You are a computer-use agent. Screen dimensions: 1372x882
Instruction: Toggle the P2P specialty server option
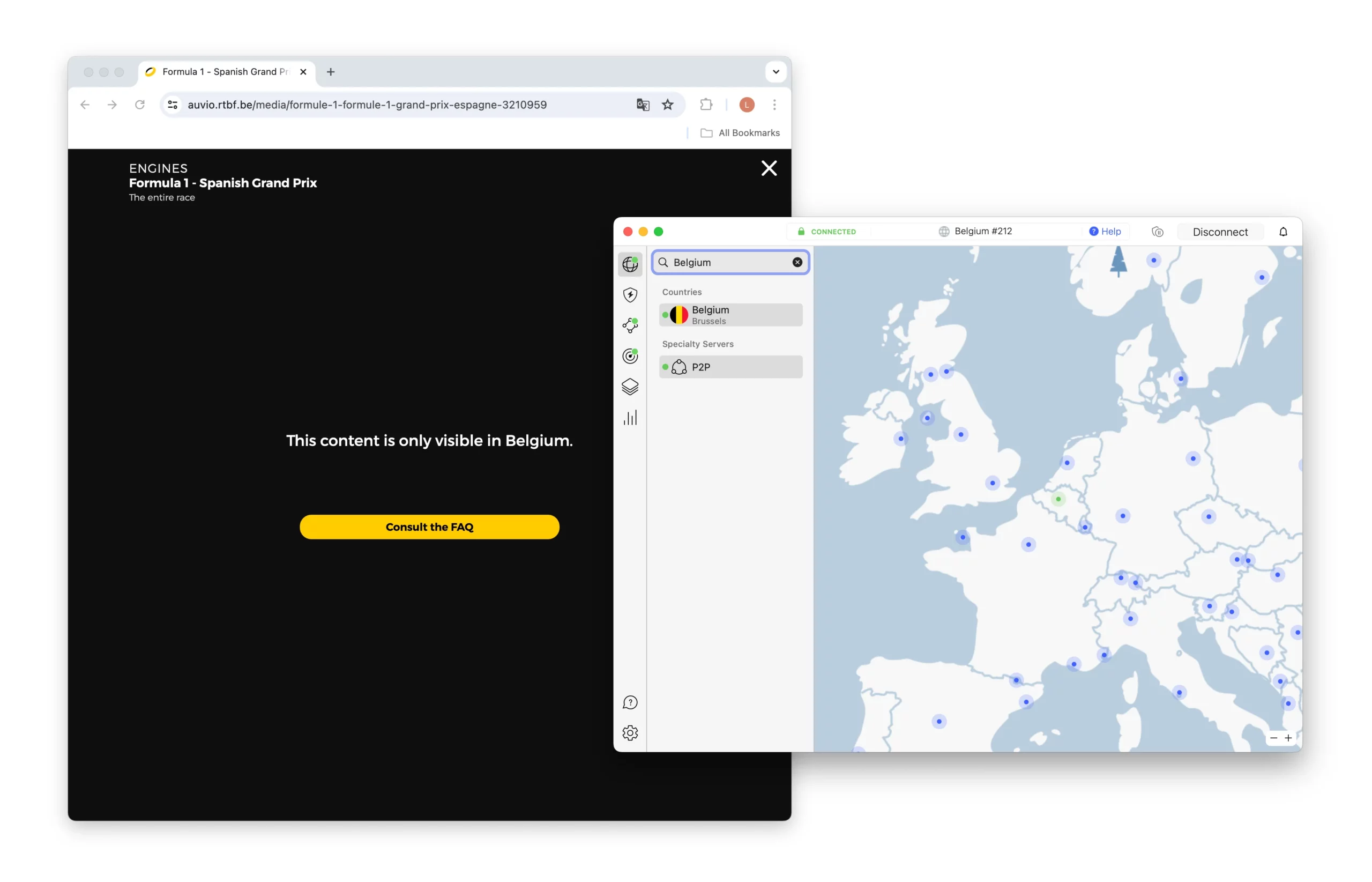[x=730, y=367]
